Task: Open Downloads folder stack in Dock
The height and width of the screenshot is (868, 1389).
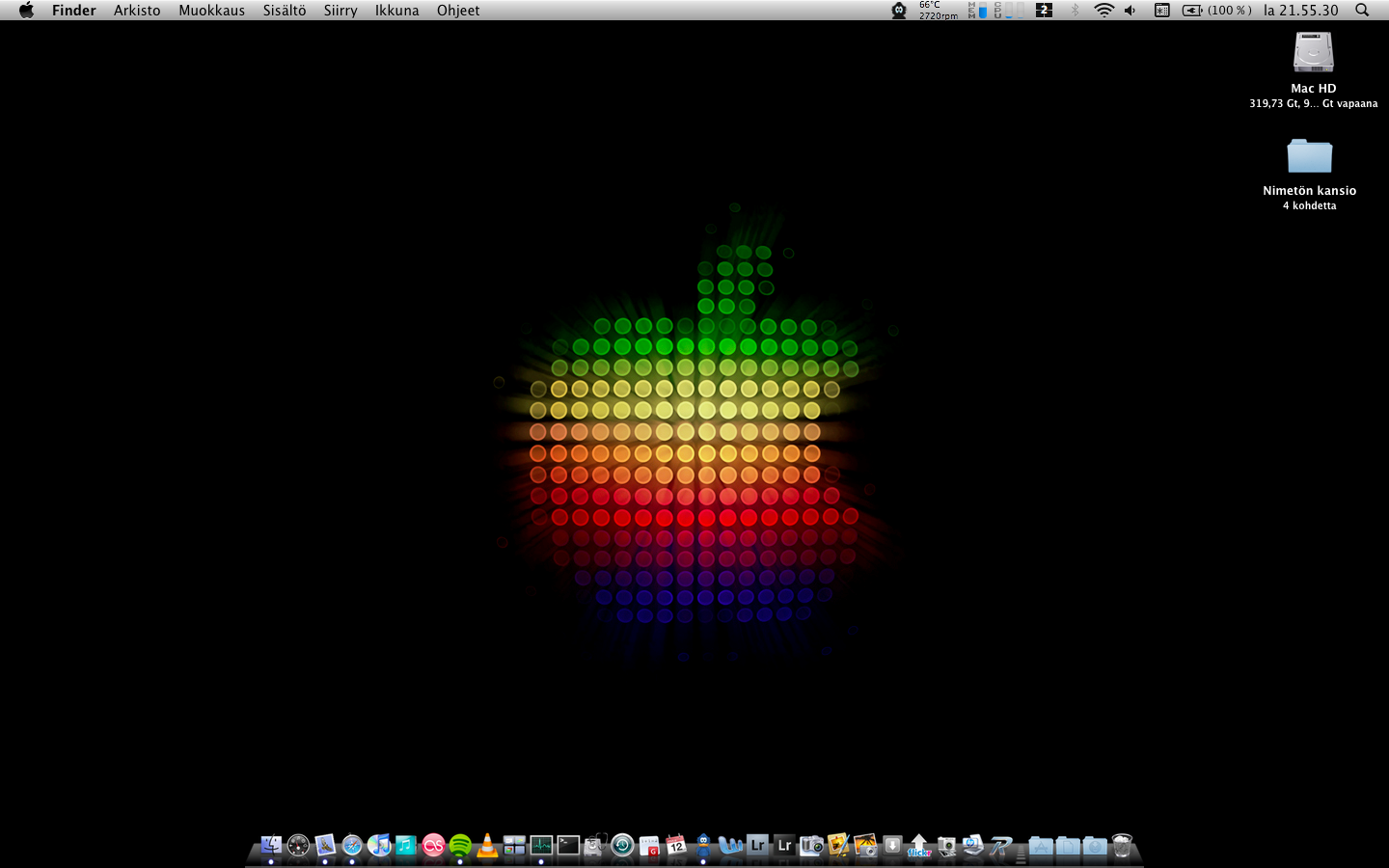Action: (1095, 846)
